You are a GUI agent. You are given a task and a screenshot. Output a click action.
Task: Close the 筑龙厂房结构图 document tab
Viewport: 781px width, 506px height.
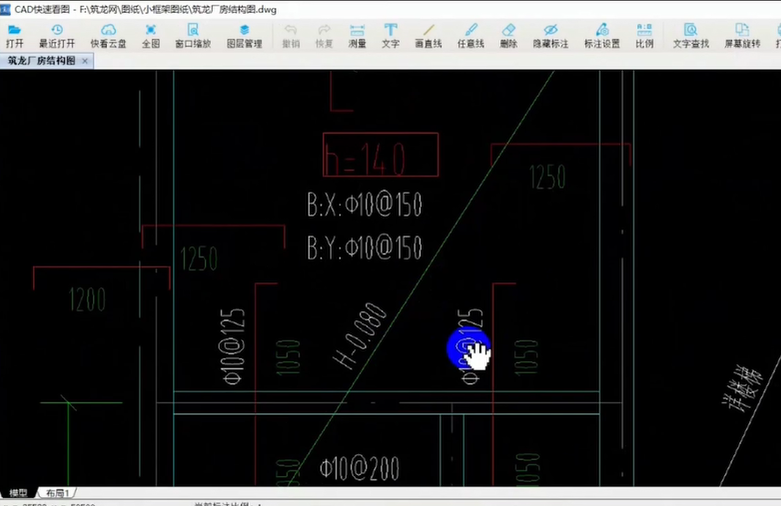click(x=85, y=61)
